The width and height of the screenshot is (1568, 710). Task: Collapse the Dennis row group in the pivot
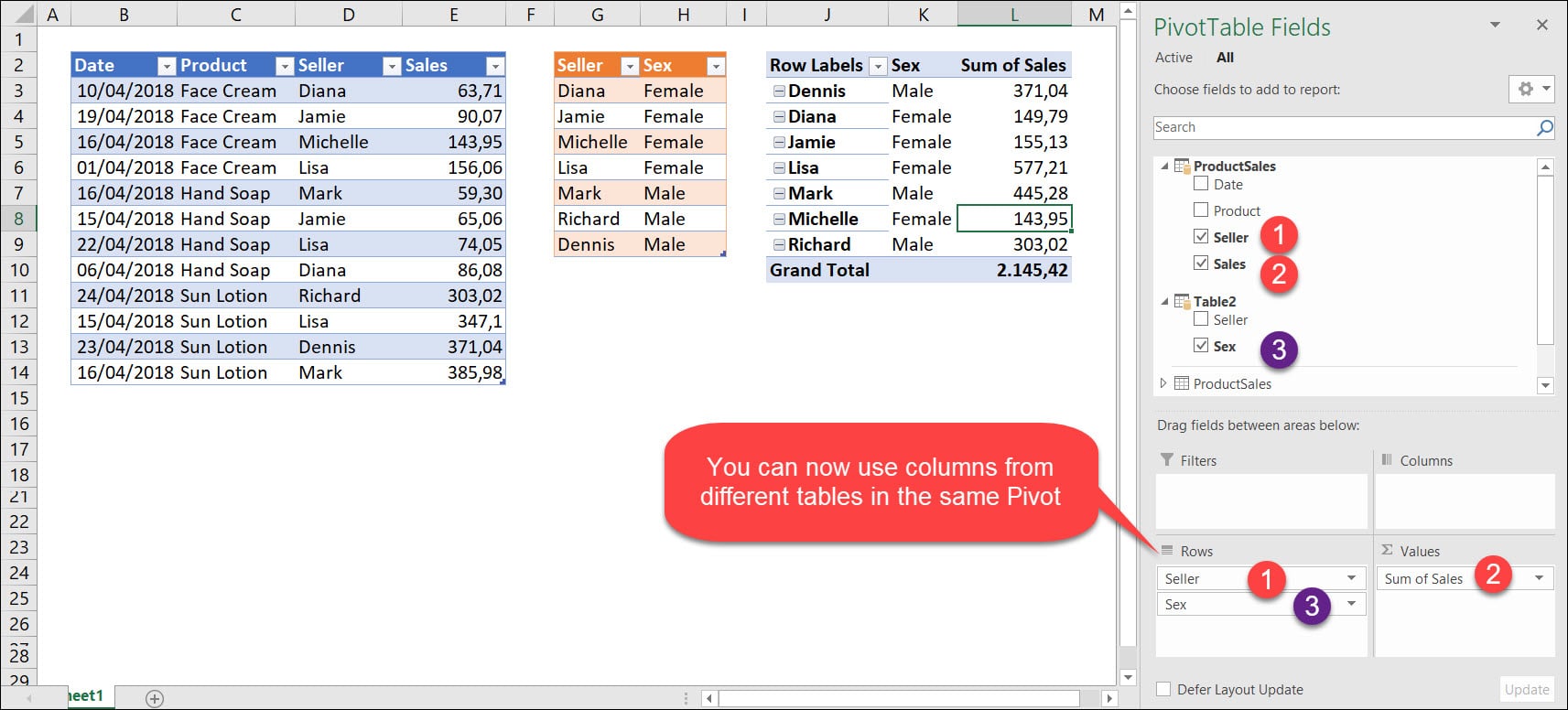(x=779, y=91)
